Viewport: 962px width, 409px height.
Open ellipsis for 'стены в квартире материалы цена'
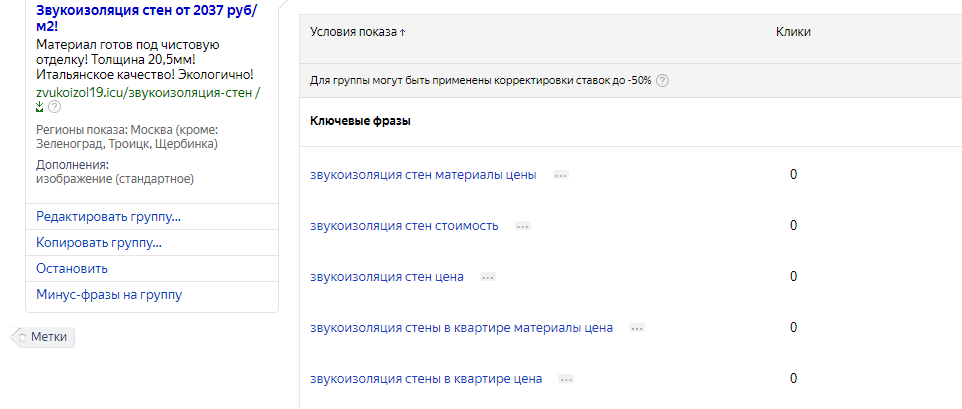(x=637, y=328)
